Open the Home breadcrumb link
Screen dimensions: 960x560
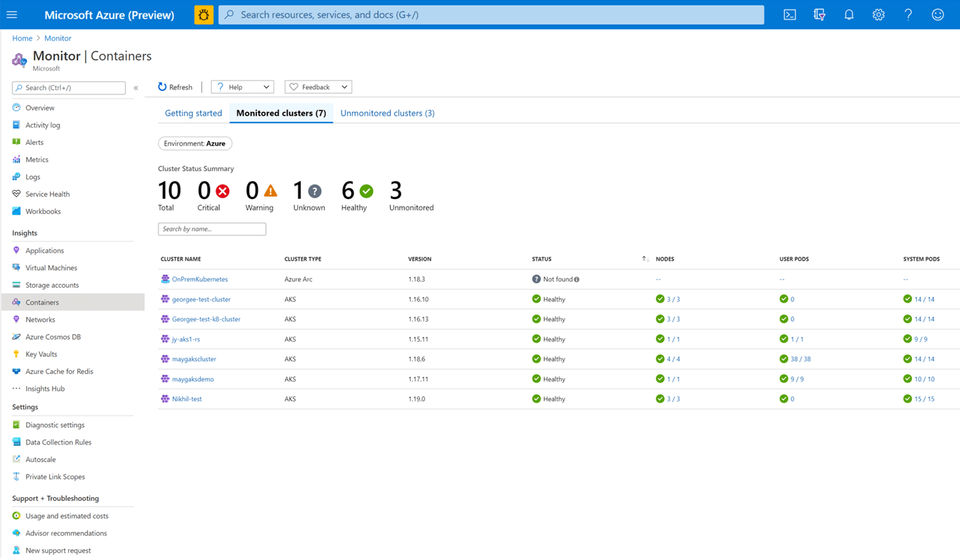tap(22, 38)
